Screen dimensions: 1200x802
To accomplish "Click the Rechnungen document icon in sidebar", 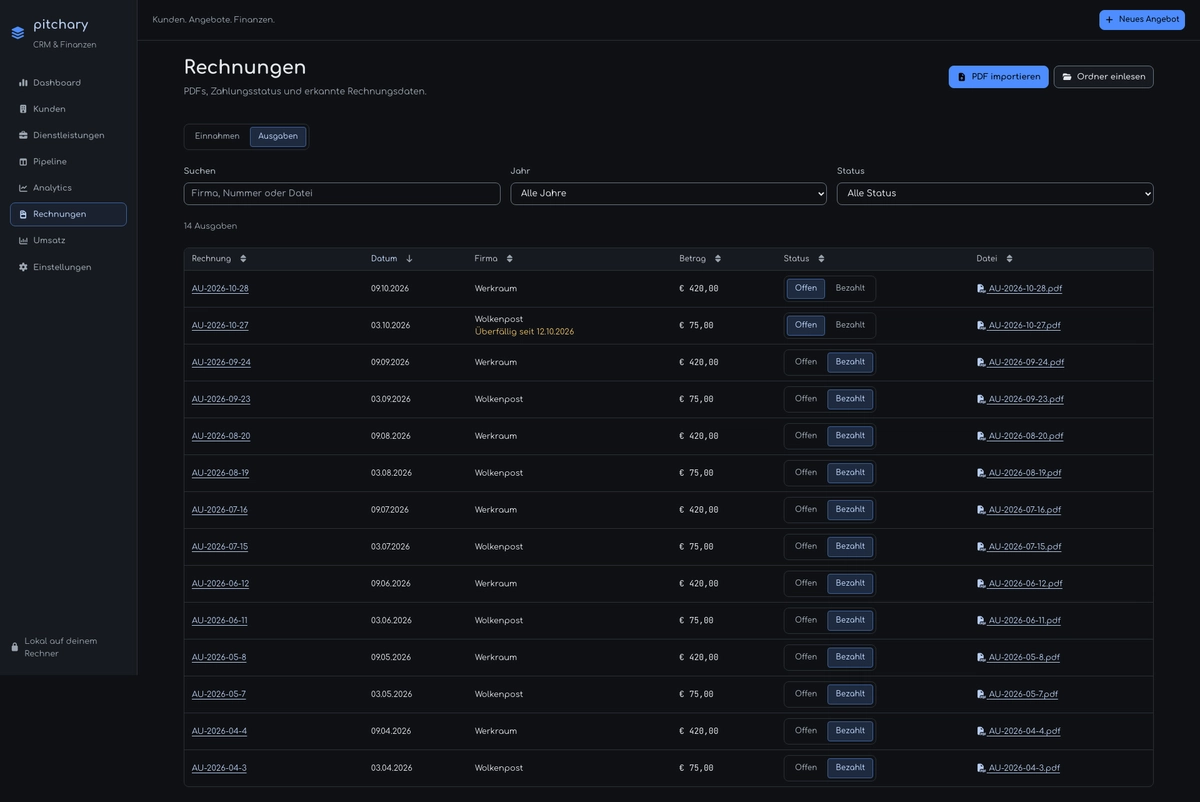I will pyautogui.click(x=23, y=214).
